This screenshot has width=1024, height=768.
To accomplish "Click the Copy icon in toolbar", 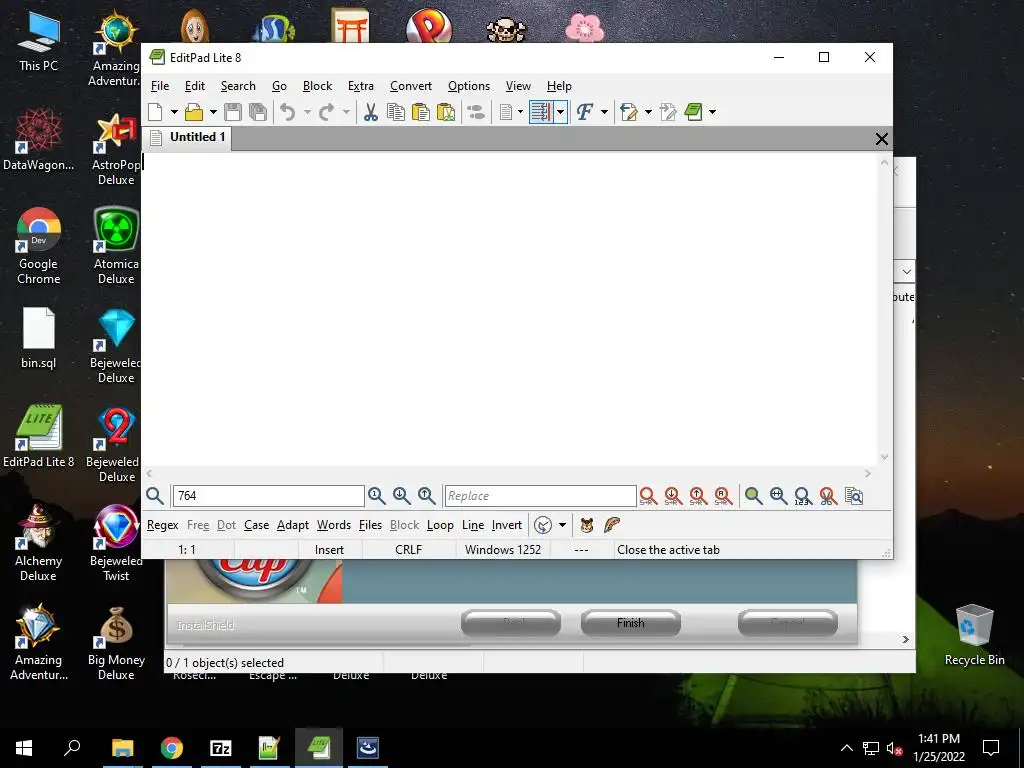I will [396, 112].
